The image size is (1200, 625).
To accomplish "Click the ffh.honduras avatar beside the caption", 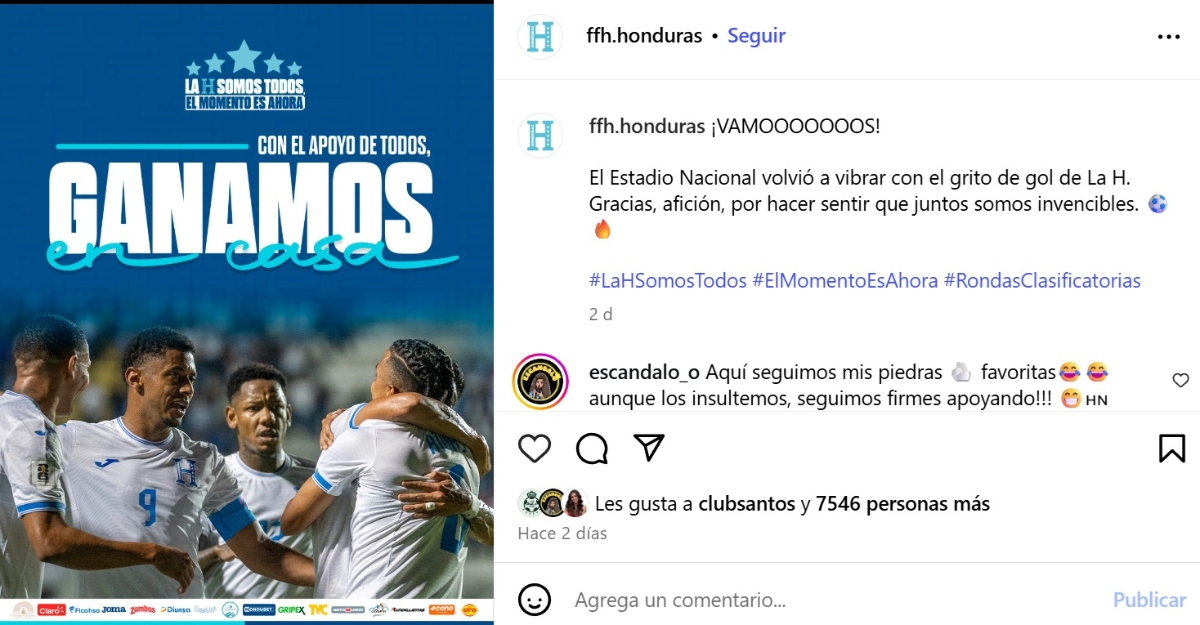I will (x=540, y=135).
